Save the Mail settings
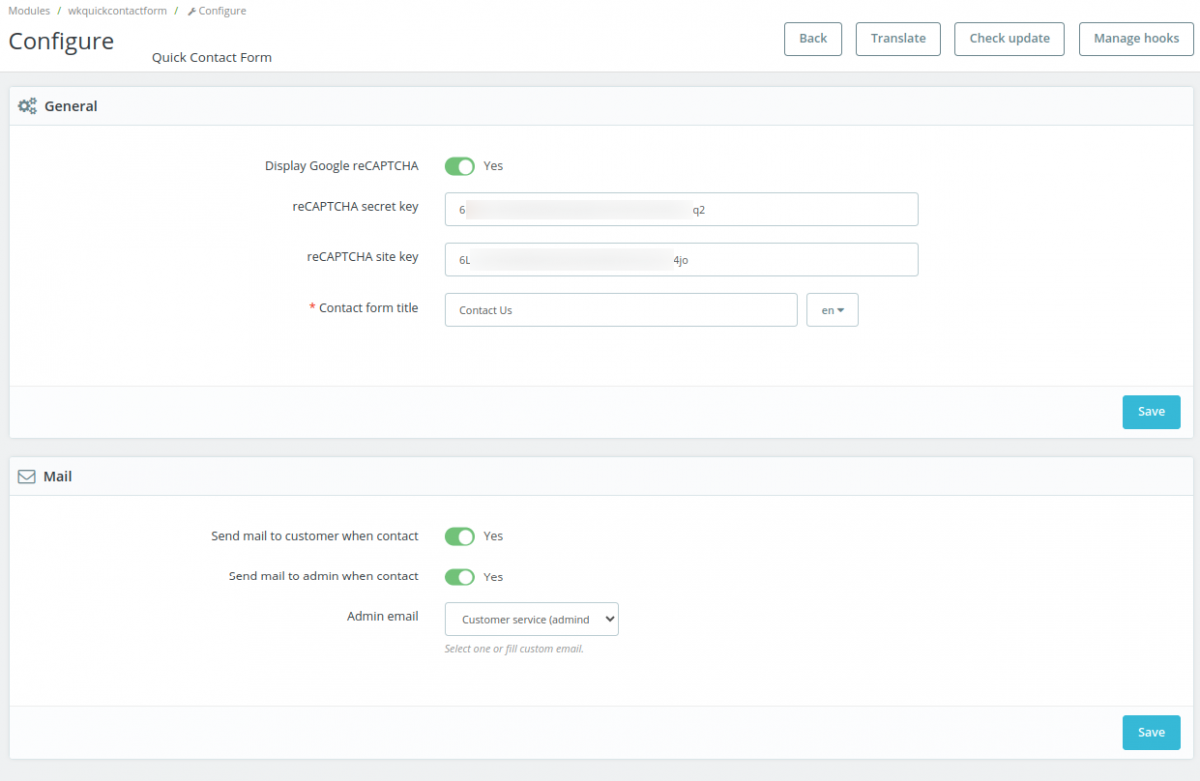Viewport: 1200px width, 781px height. [1151, 732]
